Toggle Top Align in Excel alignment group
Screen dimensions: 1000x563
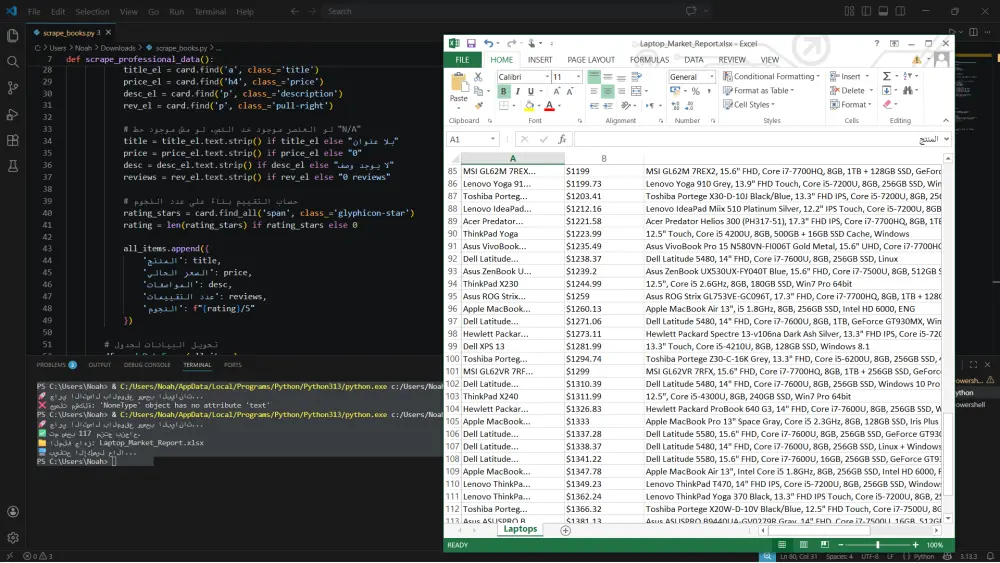(x=594, y=77)
